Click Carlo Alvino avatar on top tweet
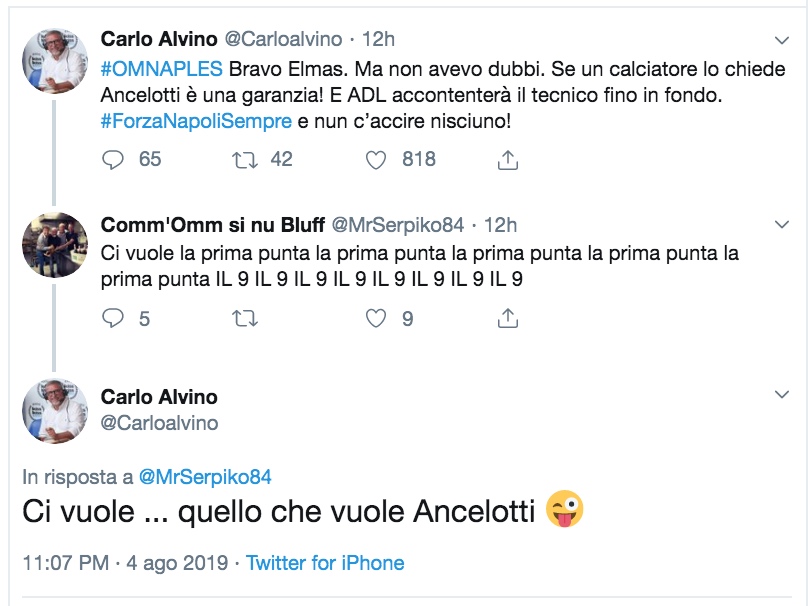 55,58
